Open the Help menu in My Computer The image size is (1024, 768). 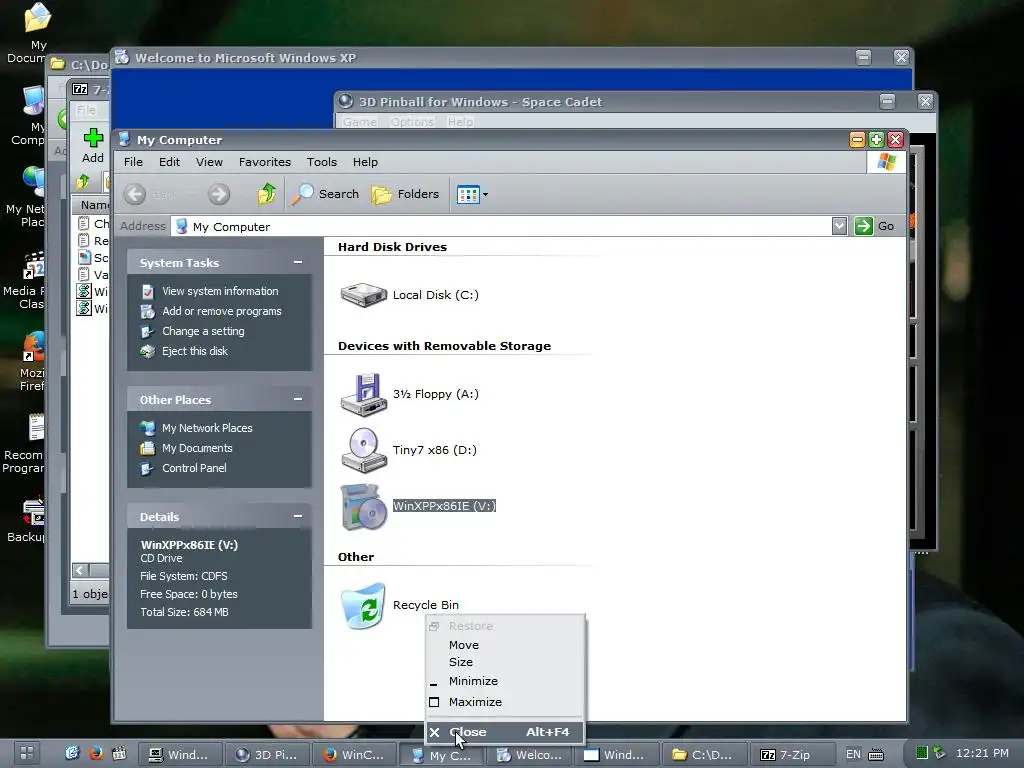click(x=365, y=162)
